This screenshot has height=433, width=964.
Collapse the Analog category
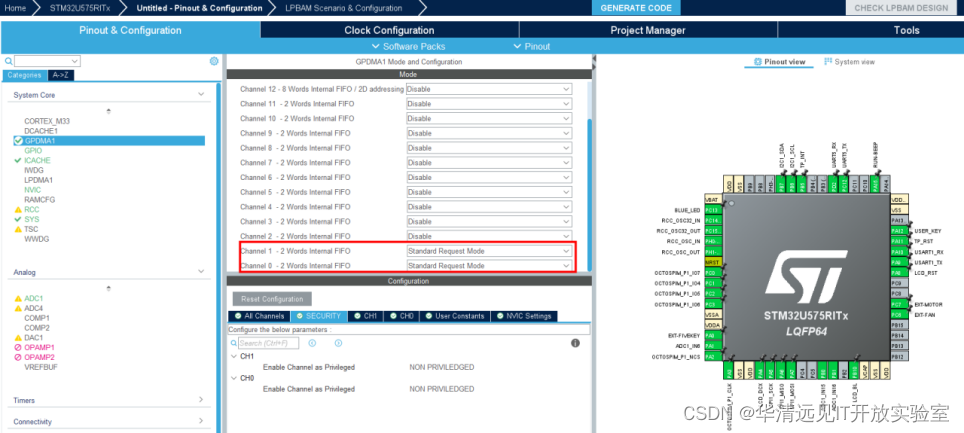pyautogui.click(x=200, y=272)
